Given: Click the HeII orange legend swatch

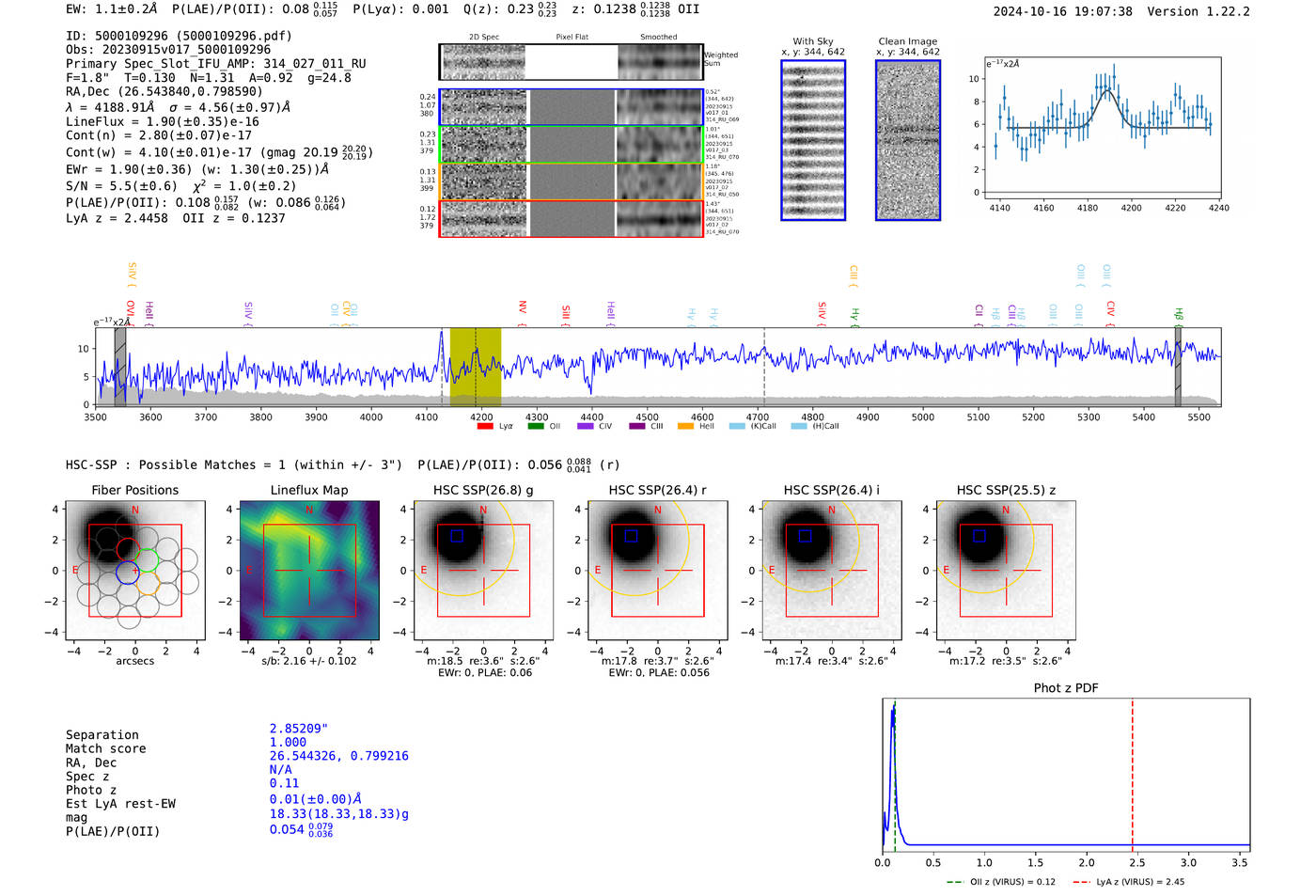Looking at the screenshot, I should click(x=685, y=426).
